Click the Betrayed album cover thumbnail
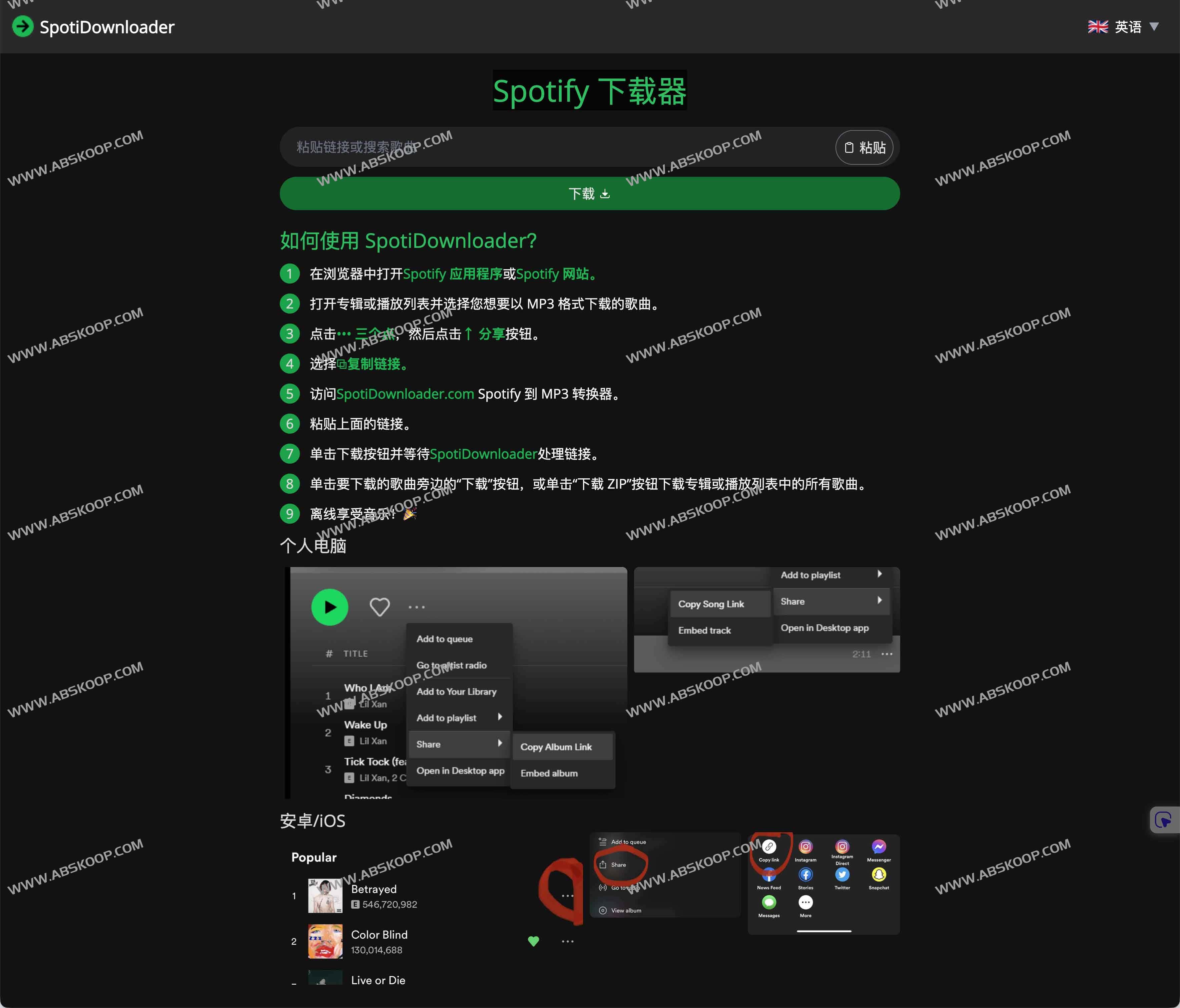The image size is (1180, 1008). point(325,896)
